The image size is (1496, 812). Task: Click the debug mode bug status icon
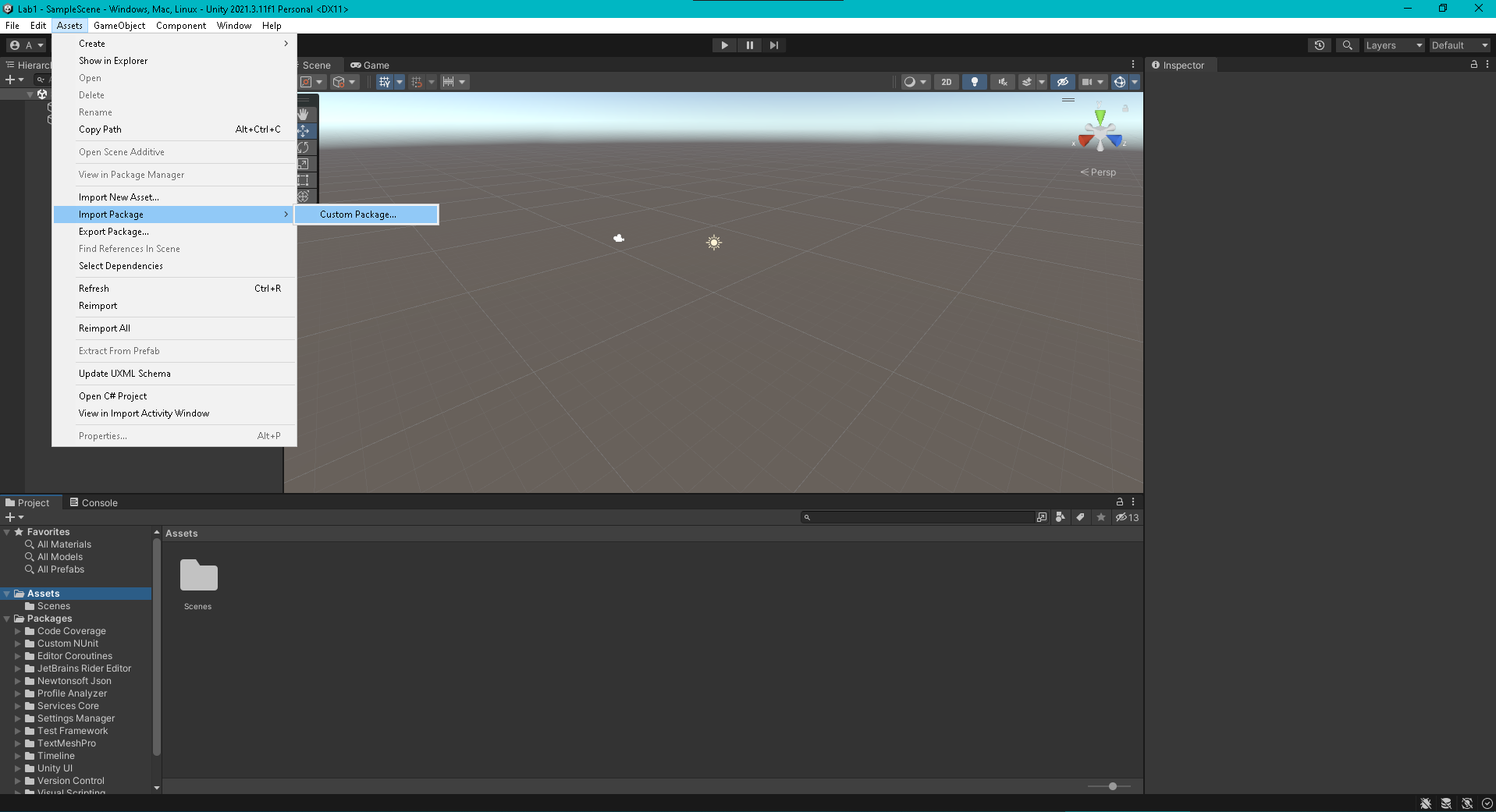coord(1426,803)
